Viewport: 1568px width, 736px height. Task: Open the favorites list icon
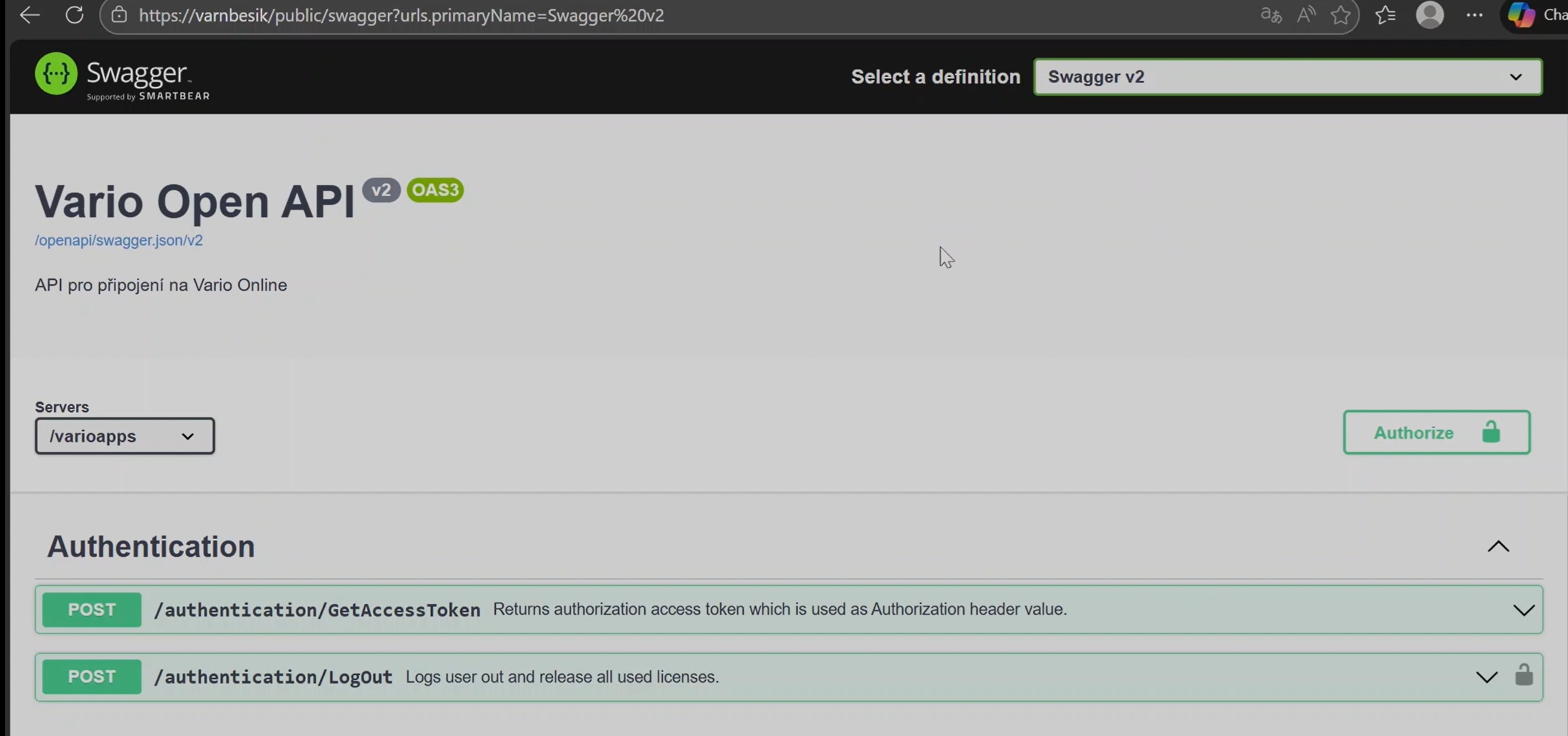[x=1385, y=15]
